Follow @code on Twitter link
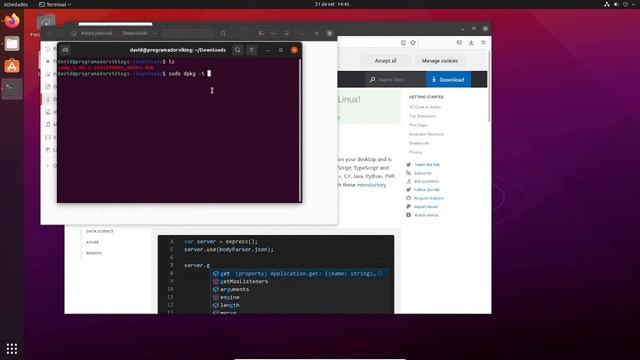This screenshot has width=640, height=360. tap(427, 190)
